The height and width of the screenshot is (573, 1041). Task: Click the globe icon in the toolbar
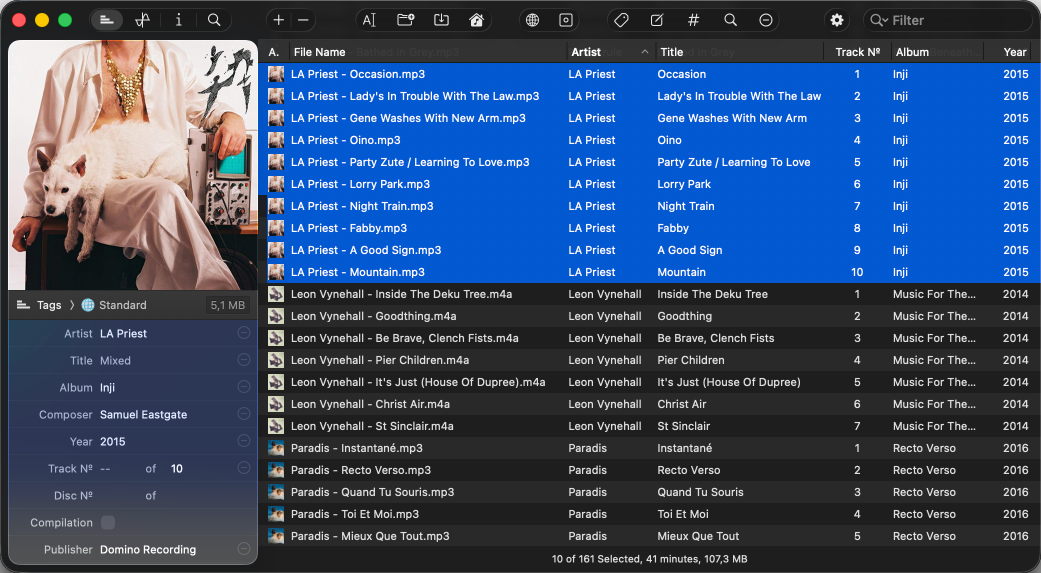(532, 20)
